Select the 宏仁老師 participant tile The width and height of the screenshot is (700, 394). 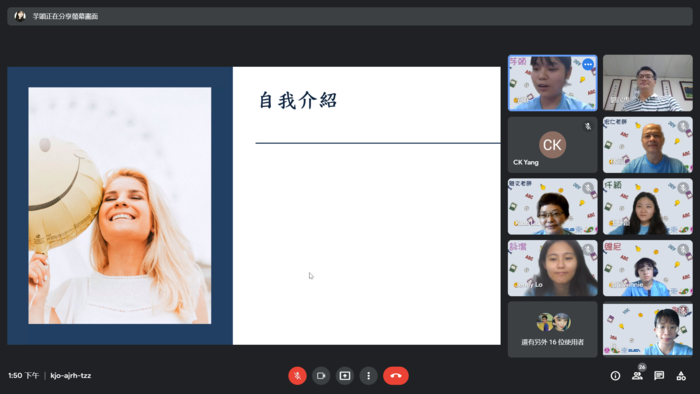648,145
